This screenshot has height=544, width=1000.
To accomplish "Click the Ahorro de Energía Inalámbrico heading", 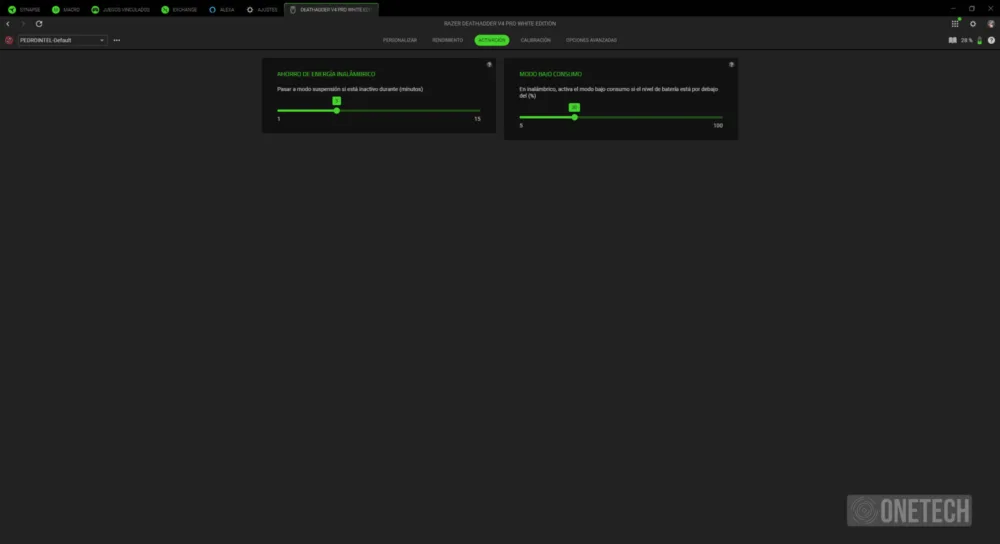I will point(326,74).
